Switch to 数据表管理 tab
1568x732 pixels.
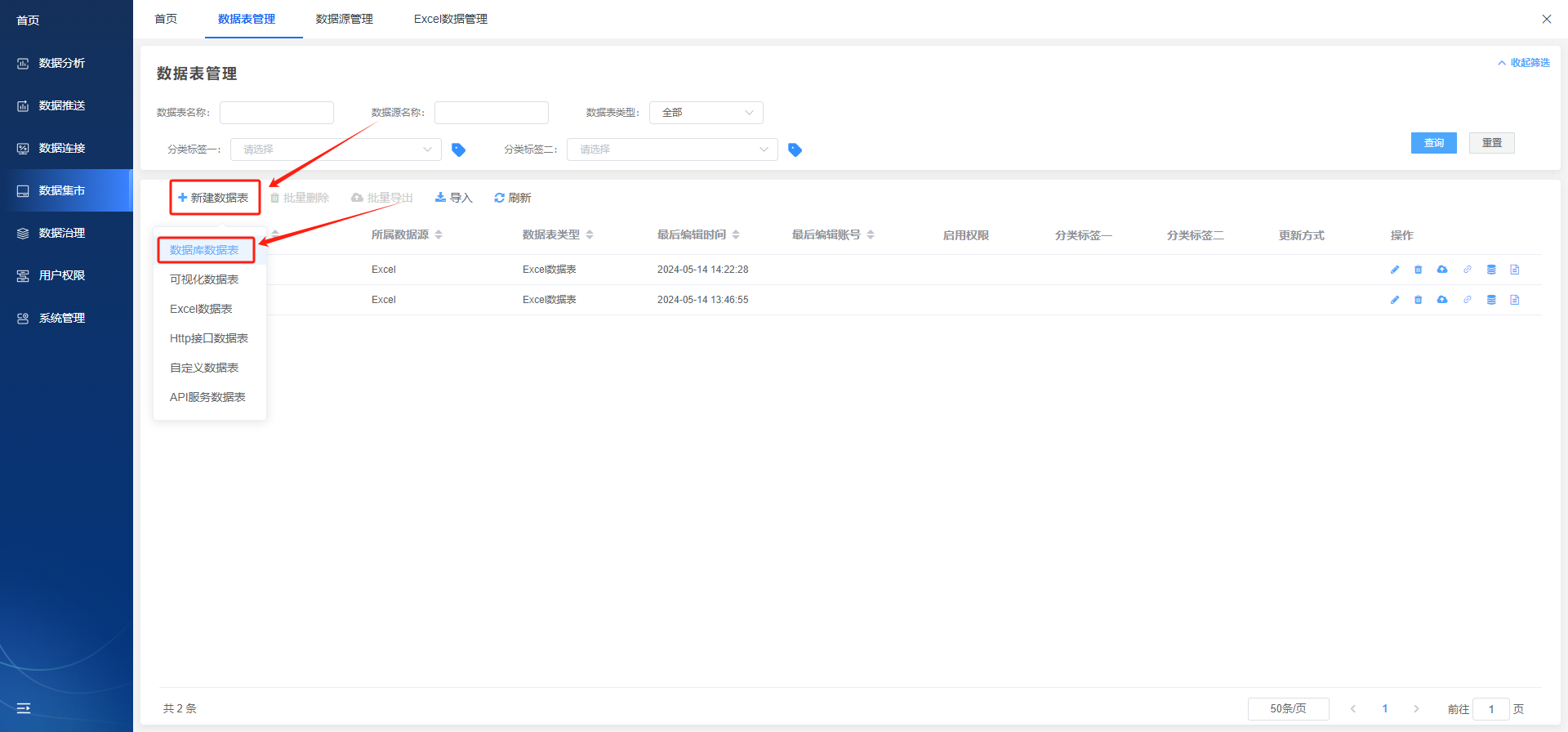[247, 19]
